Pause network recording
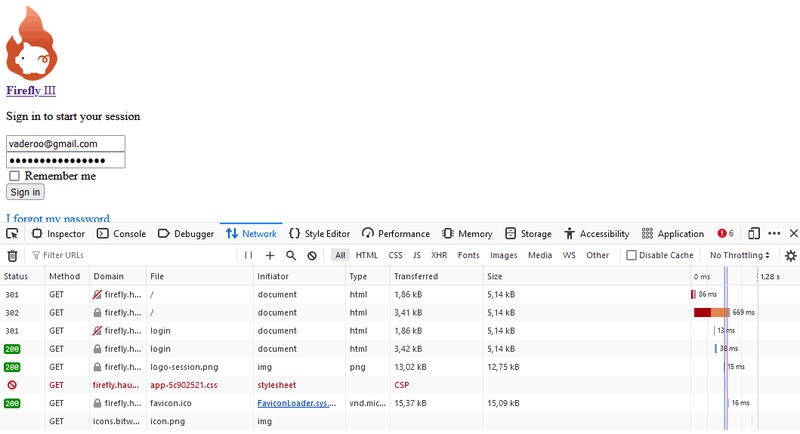Screen dimensions: 800x434 coord(248,255)
